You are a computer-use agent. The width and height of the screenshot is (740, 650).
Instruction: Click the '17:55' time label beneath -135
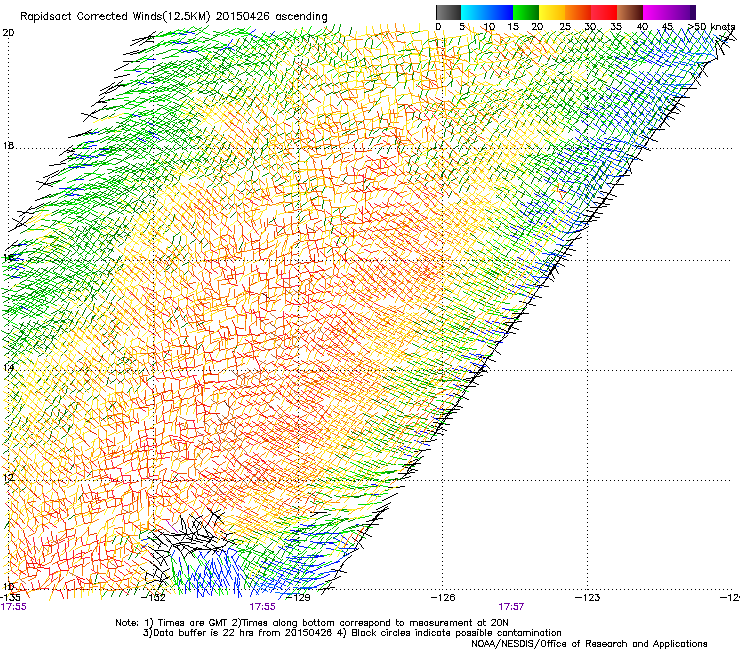coord(14,607)
